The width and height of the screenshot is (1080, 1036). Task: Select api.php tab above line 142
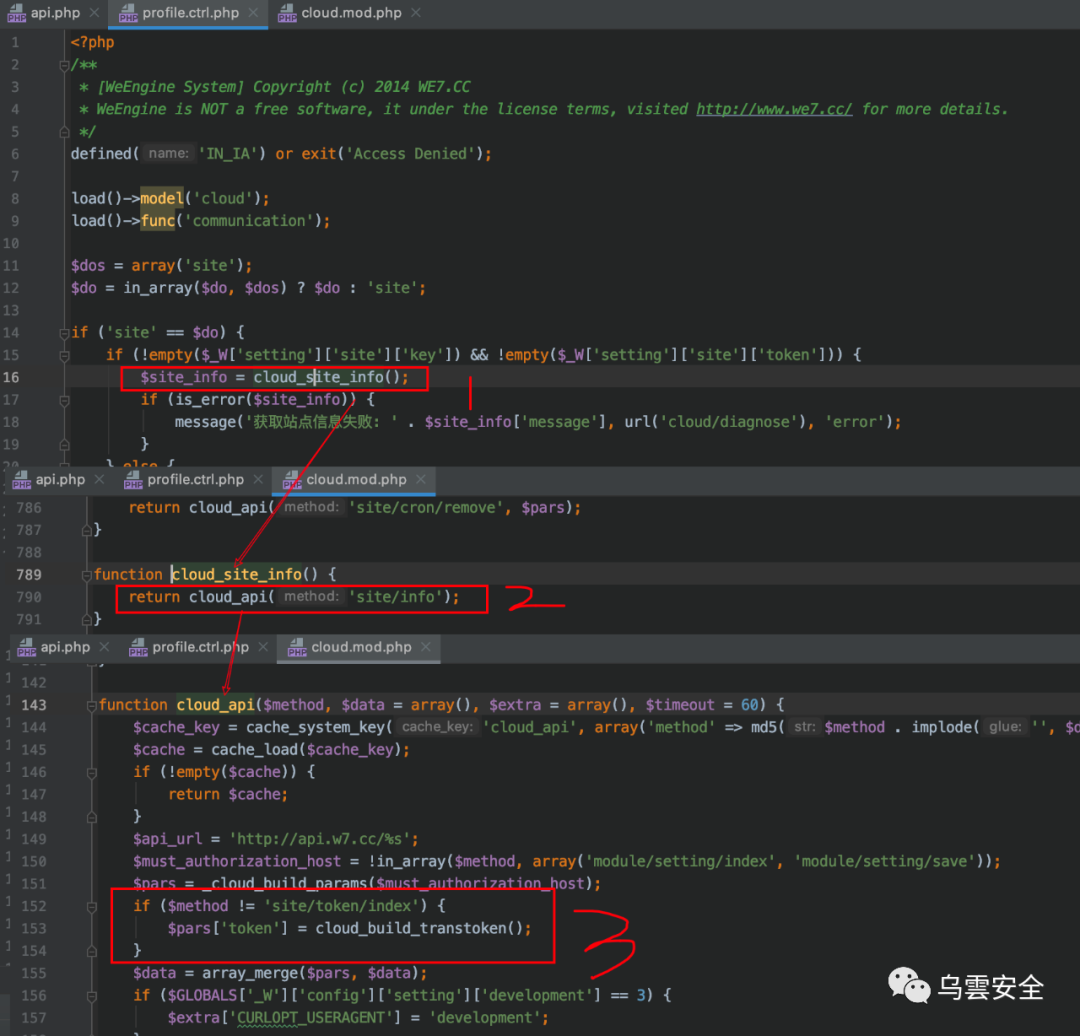tap(63, 648)
